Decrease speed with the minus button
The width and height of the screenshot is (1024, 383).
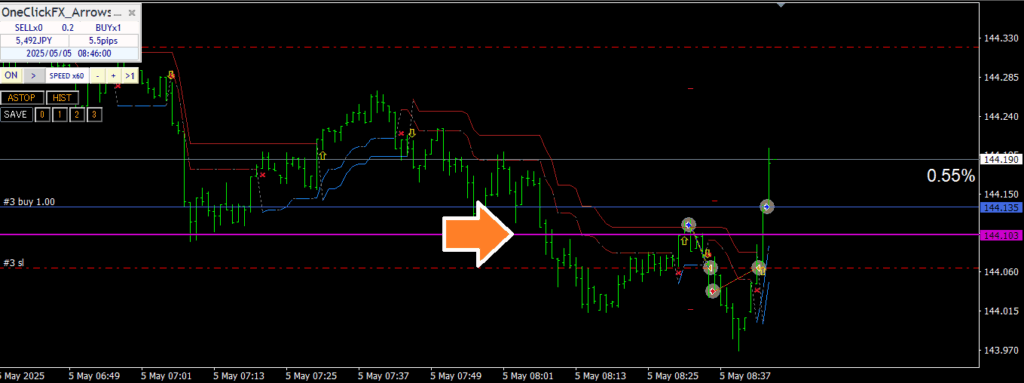point(97,76)
